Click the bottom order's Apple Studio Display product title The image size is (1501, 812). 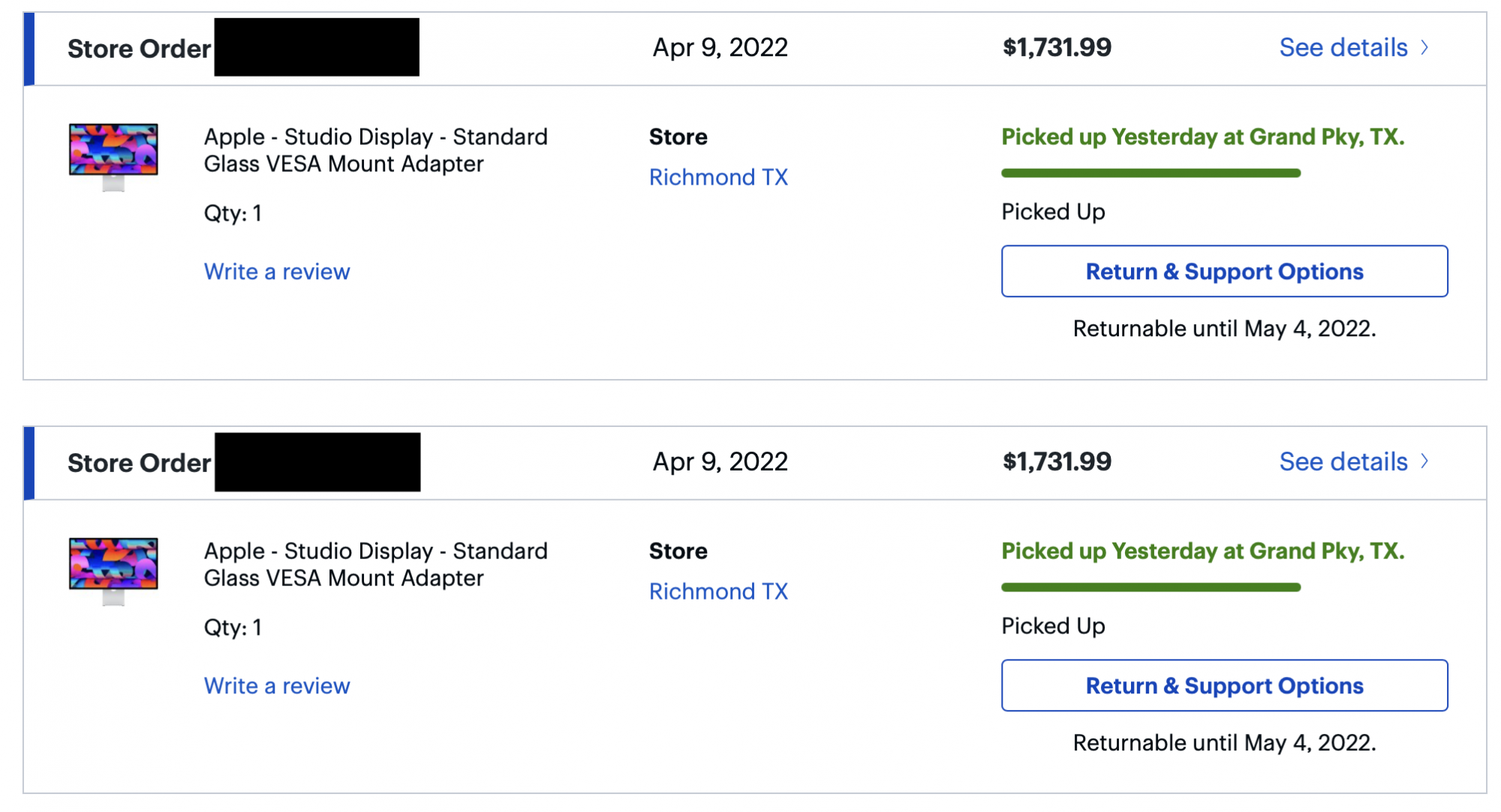click(375, 564)
